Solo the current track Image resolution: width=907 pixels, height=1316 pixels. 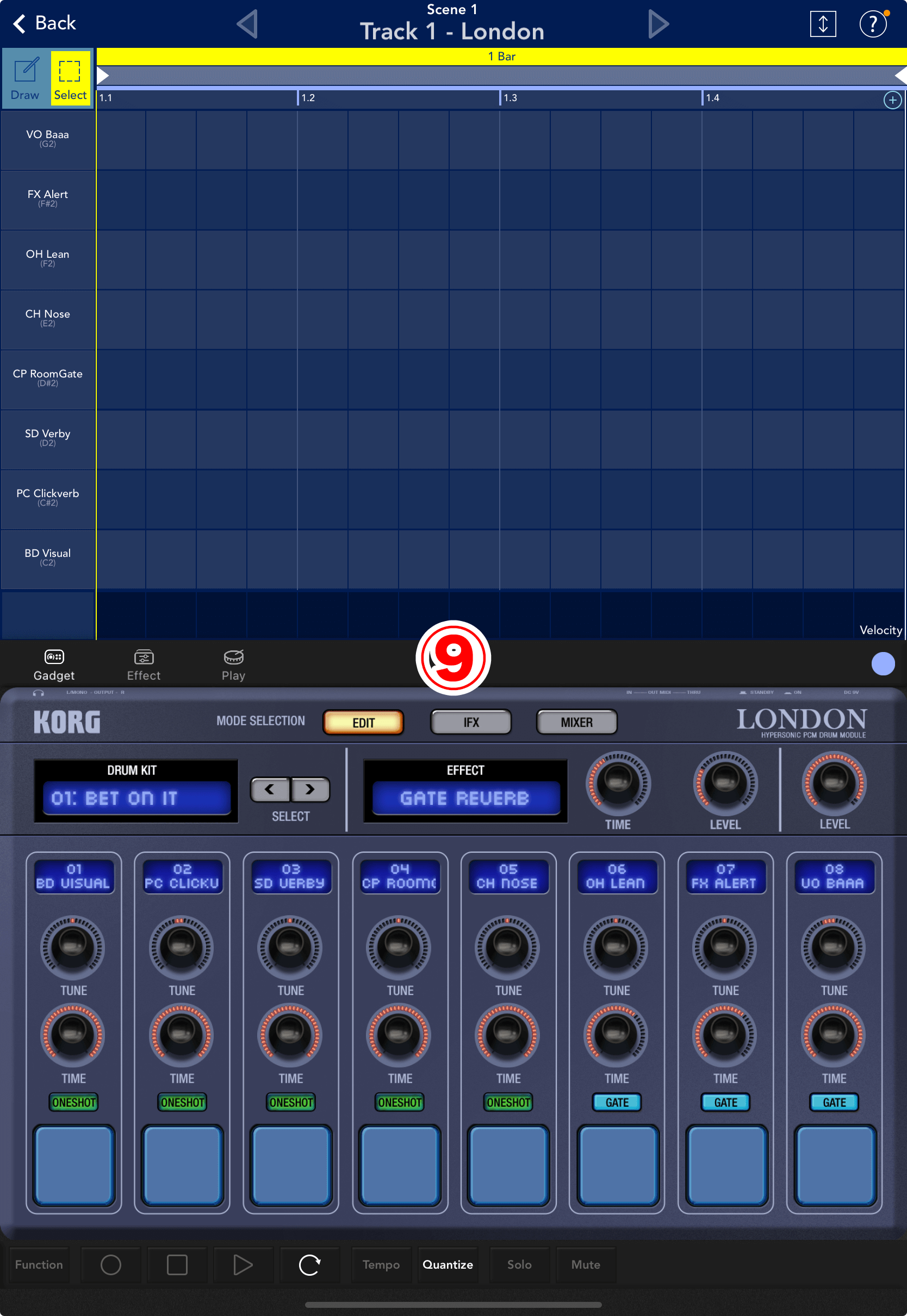pos(519,1264)
